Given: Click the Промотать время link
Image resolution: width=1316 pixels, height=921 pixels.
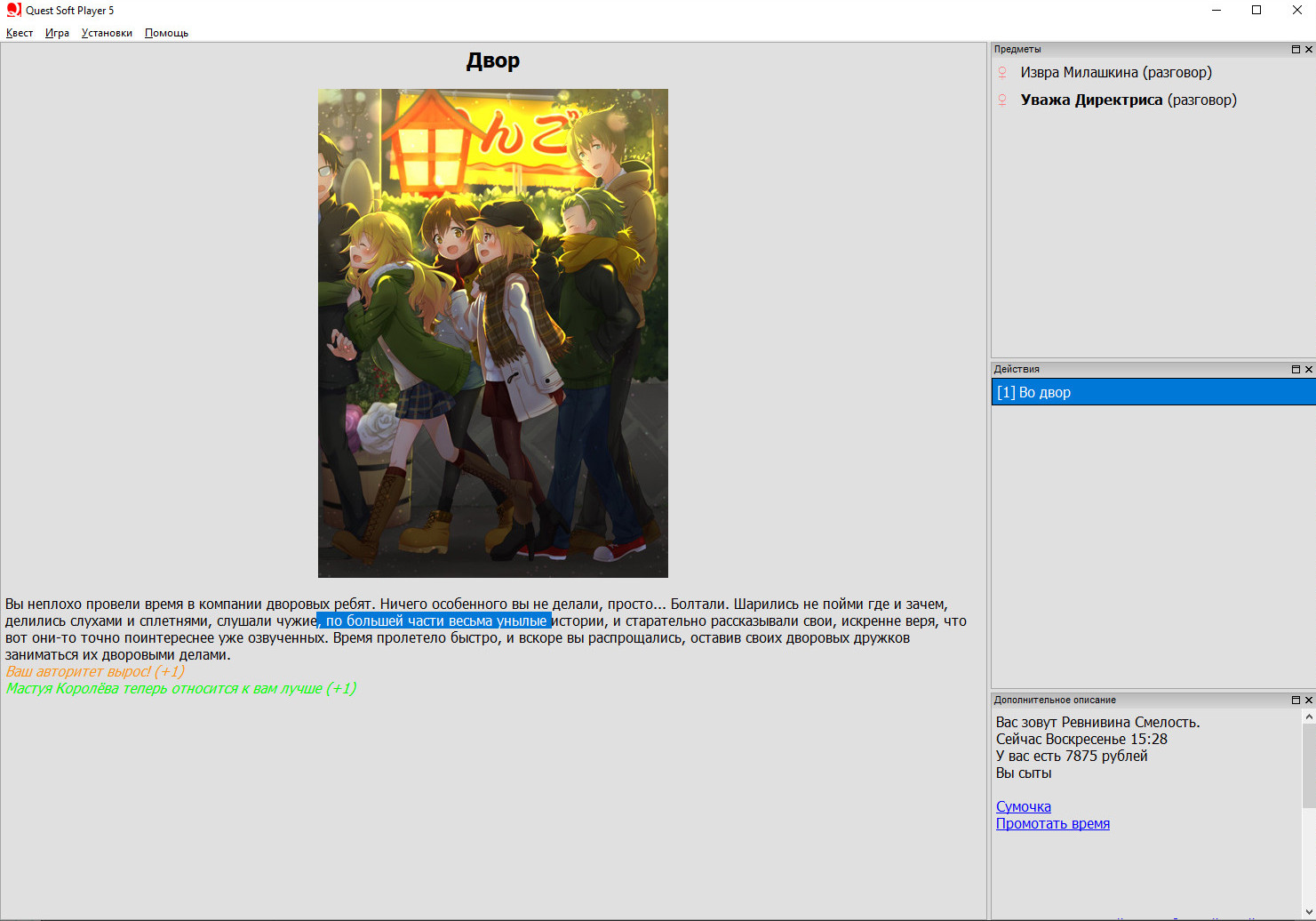Looking at the screenshot, I should pyautogui.click(x=1053, y=824).
